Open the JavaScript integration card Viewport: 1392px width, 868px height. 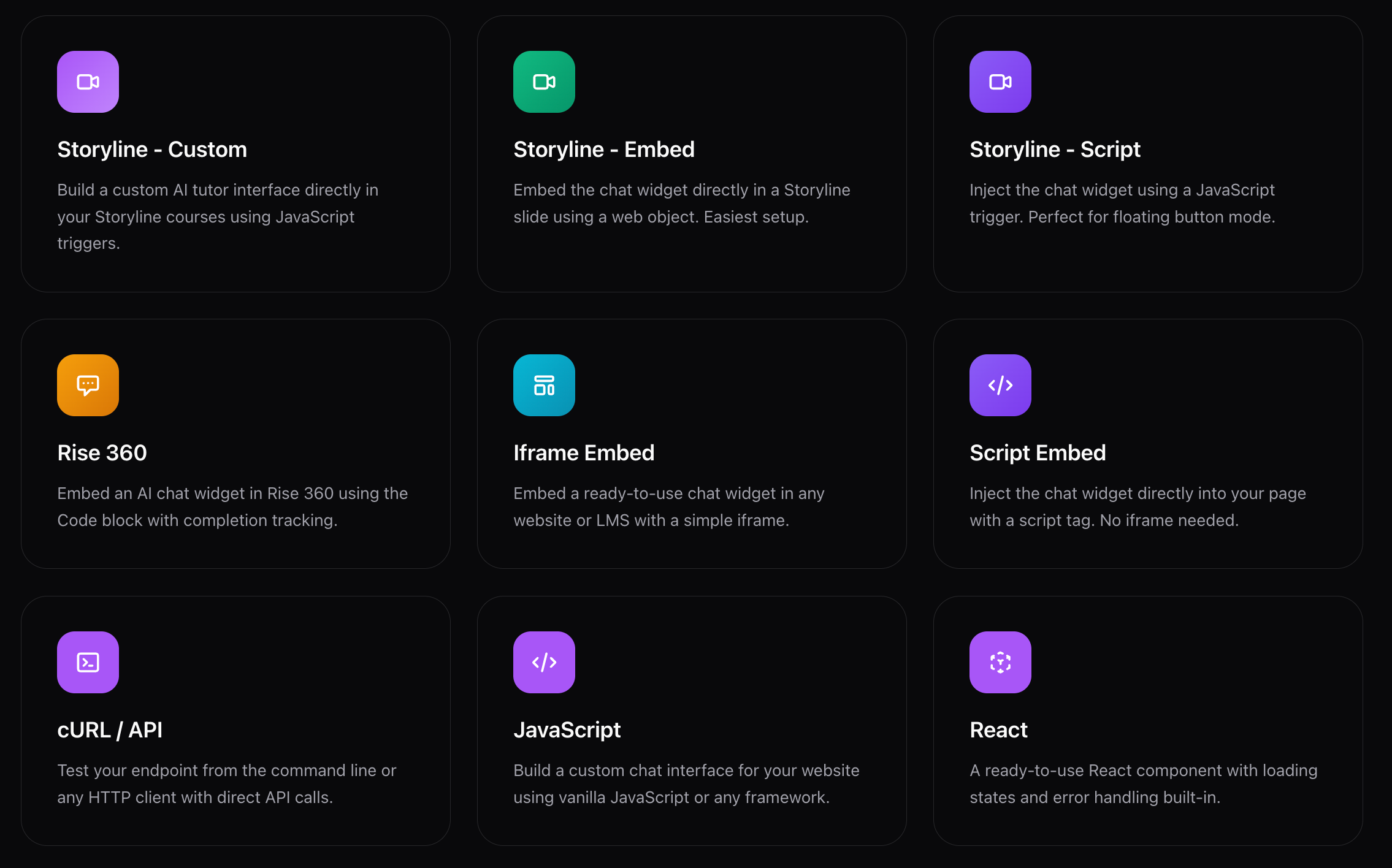(692, 720)
